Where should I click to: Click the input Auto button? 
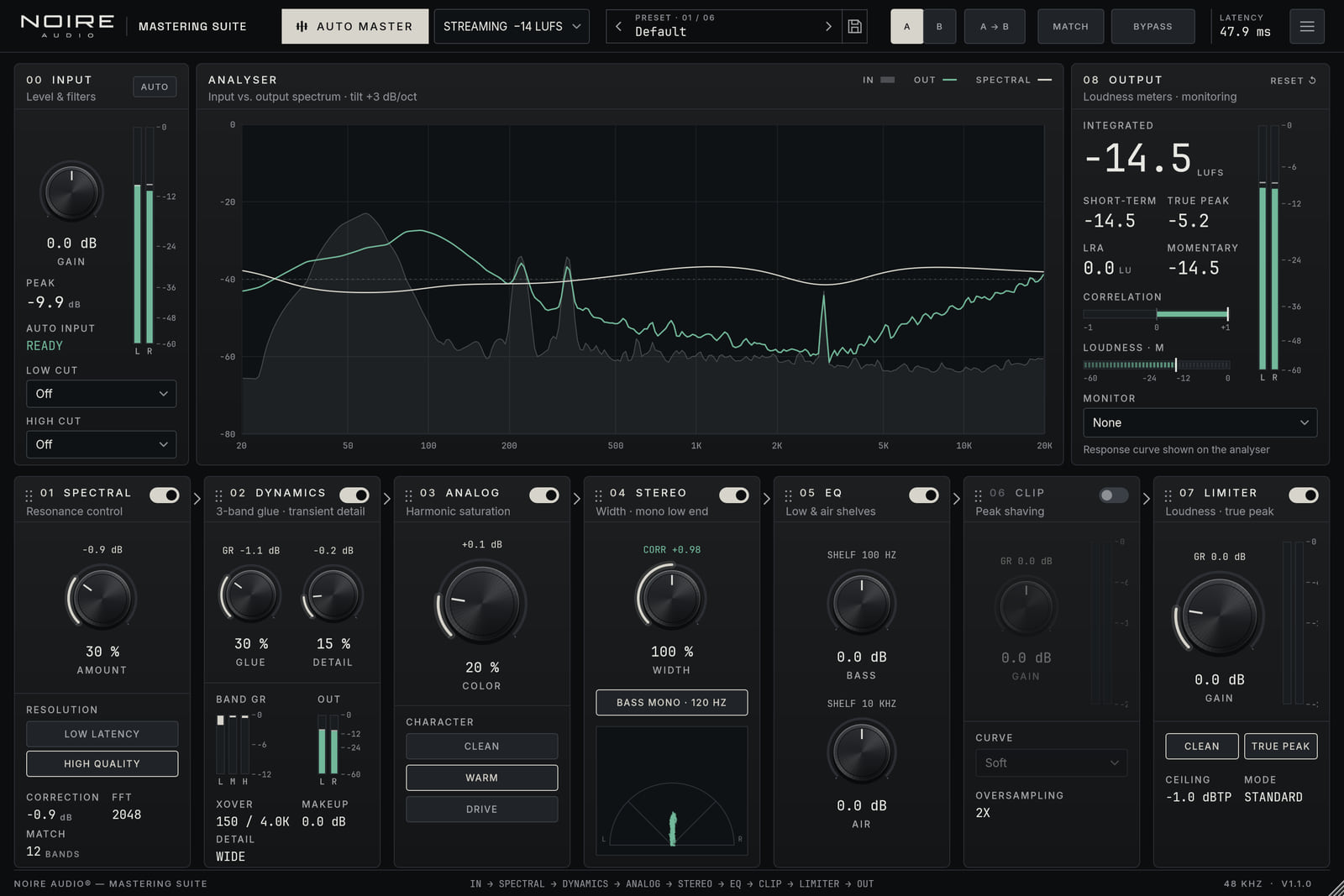(x=155, y=86)
